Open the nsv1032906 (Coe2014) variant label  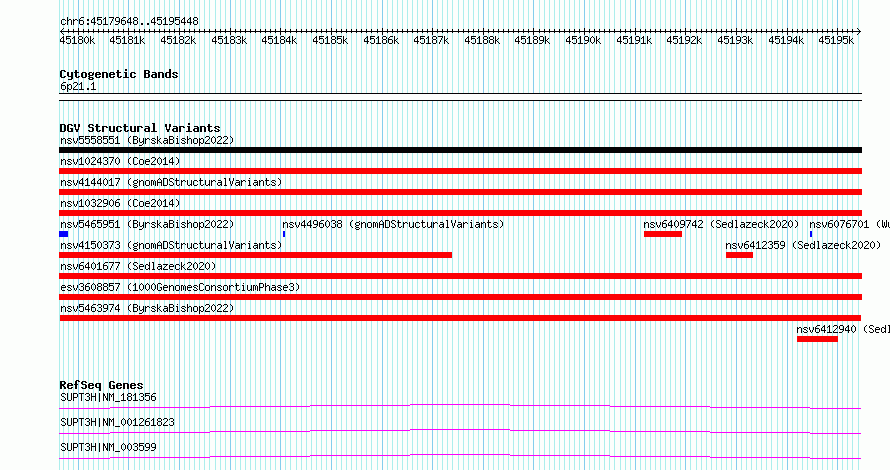(x=120, y=203)
